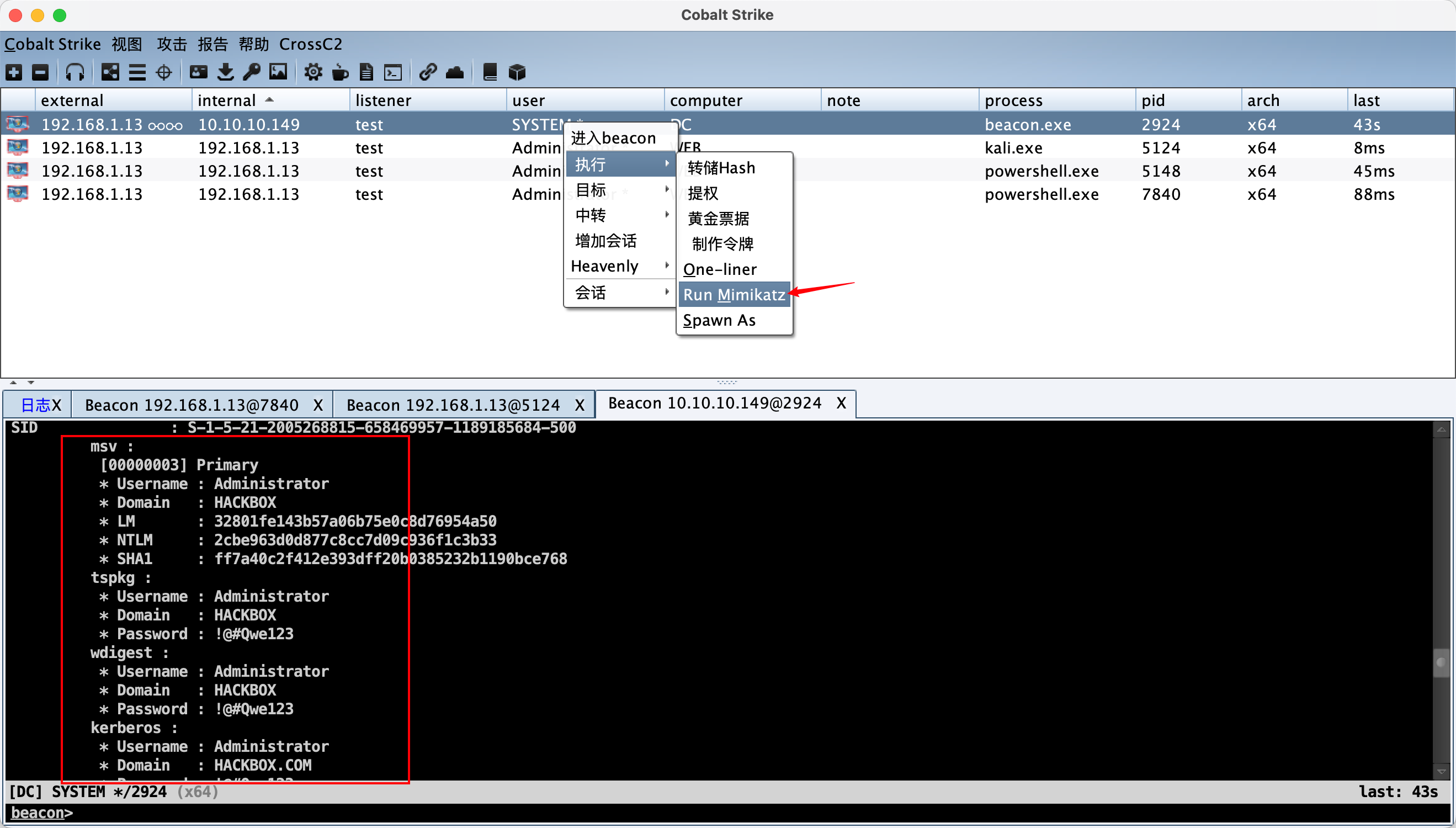
Task: Click console scrollbar thumb
Action: pyautogui.click(x=1441, y=662)
